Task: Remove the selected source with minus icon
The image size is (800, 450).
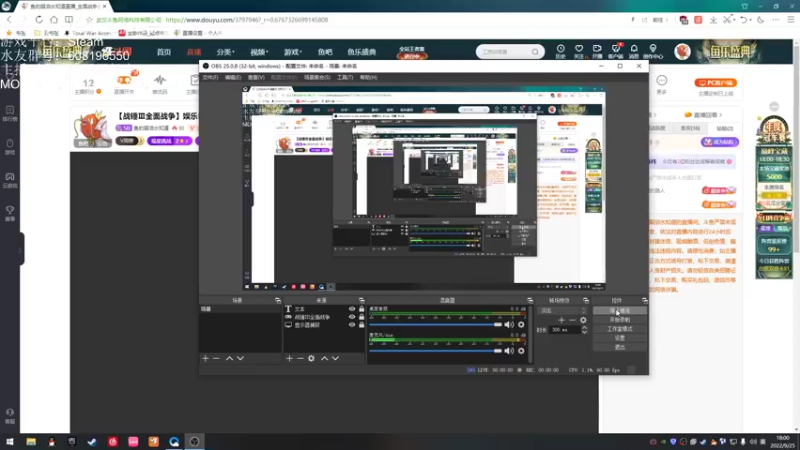Action: click(x=300, y=359)
